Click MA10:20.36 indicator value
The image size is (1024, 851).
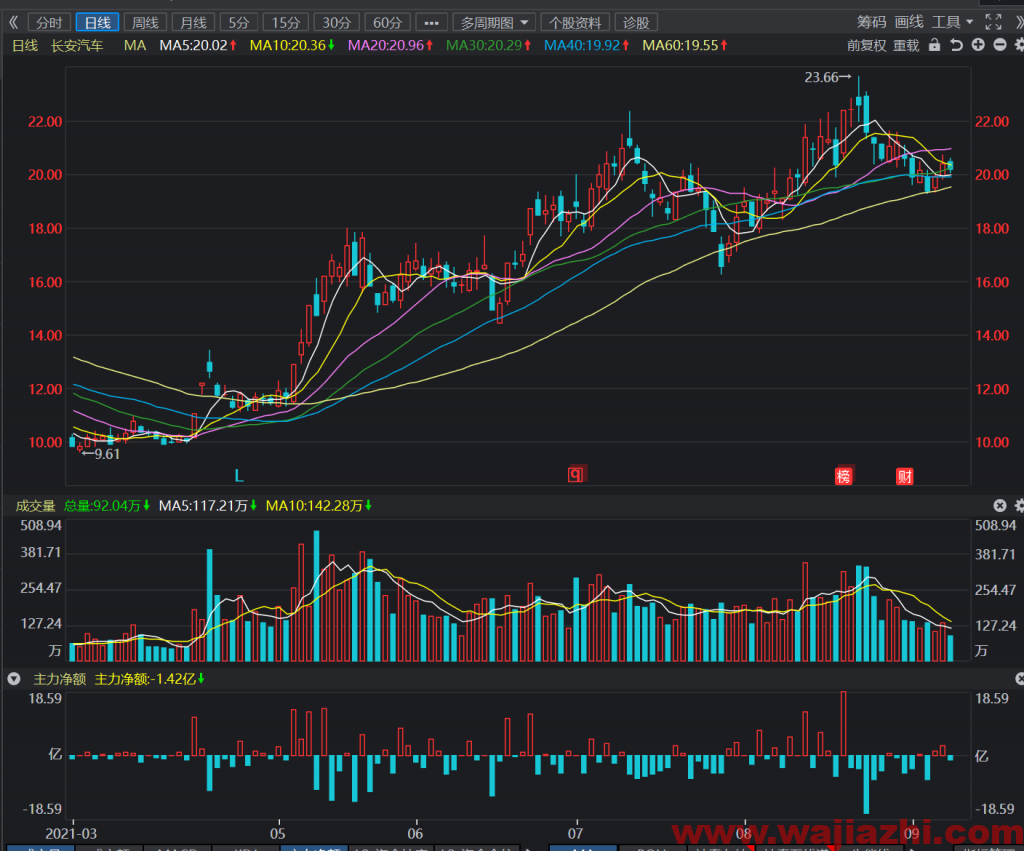click(293, 45)
